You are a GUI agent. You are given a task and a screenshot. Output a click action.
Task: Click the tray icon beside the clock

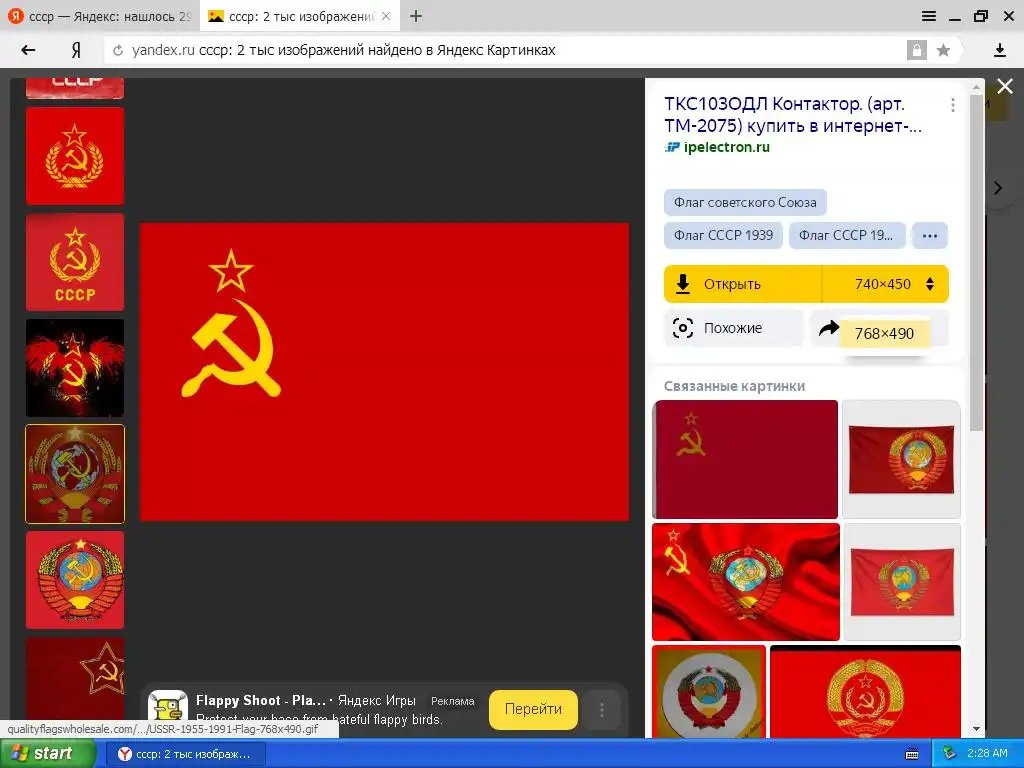point(950,754)
